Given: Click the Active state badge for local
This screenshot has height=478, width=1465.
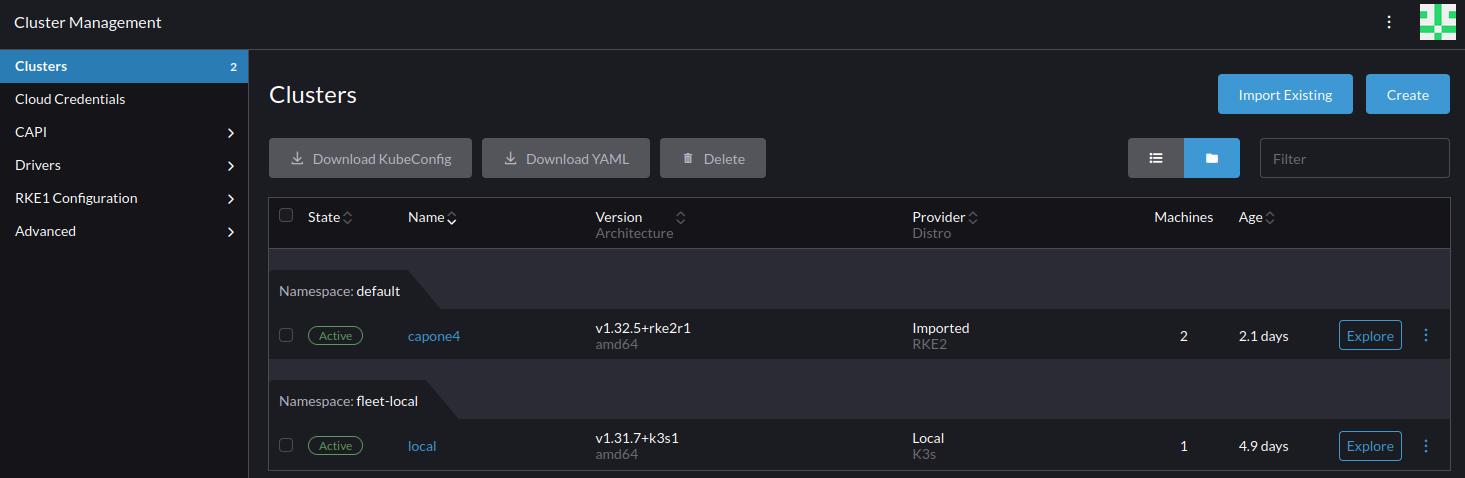Looking at the screenshot, I should (x=335, y=446).
